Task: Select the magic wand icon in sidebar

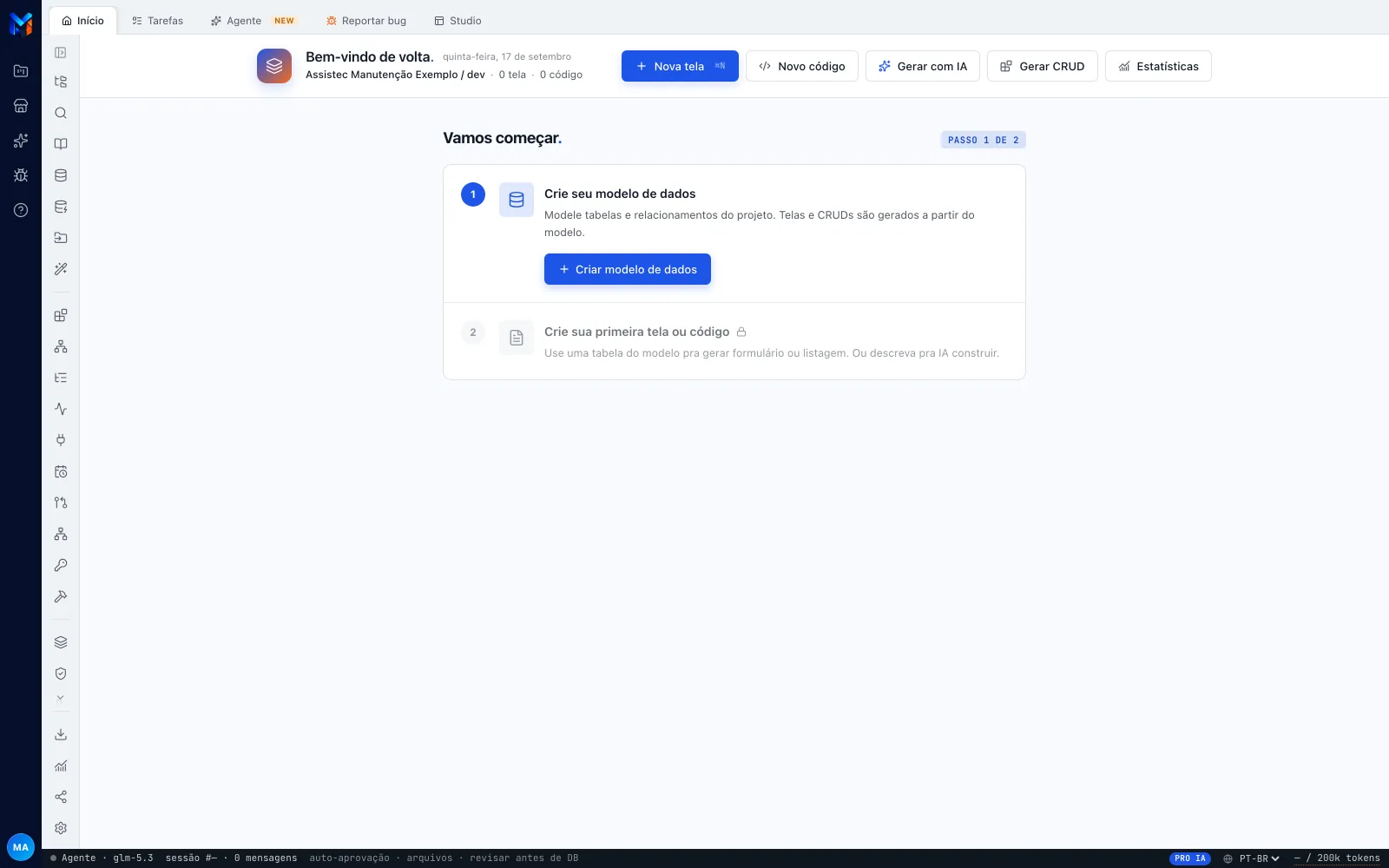Action: click(x=61, y=269)
